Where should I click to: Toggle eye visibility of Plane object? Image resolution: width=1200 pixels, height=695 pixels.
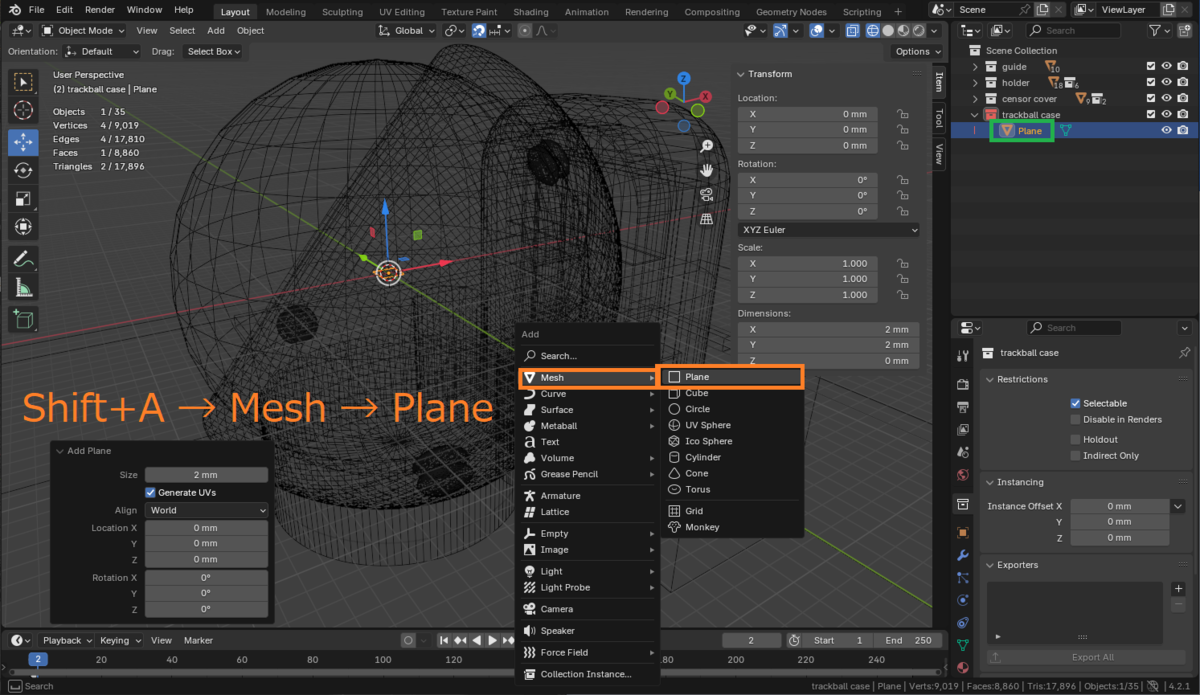coord(1166,131)
